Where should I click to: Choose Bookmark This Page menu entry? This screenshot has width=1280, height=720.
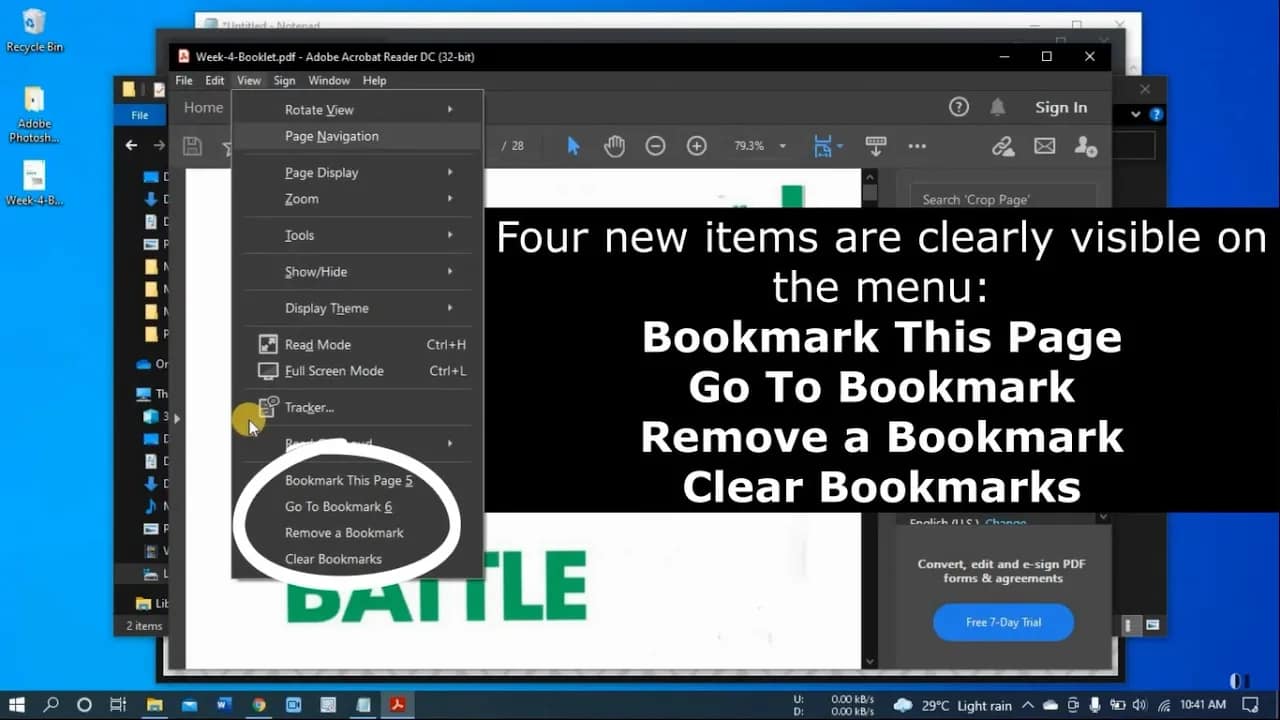[348, 481]
